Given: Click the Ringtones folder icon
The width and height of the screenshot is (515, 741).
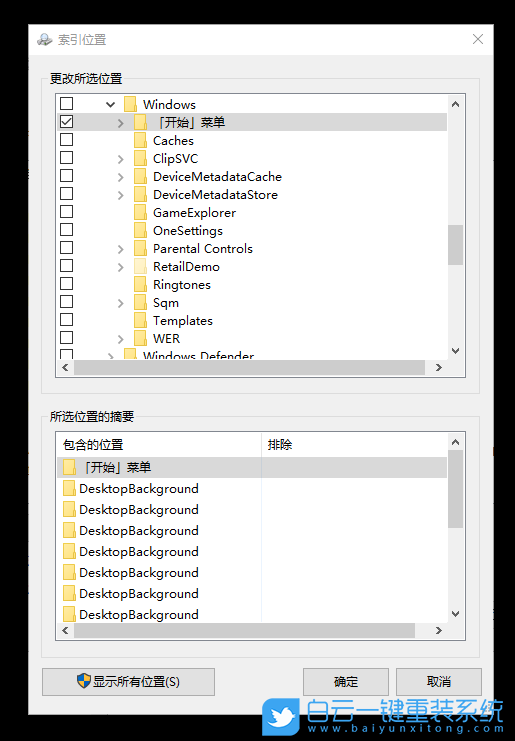Looking at the screenshot, I should [140, 284].
